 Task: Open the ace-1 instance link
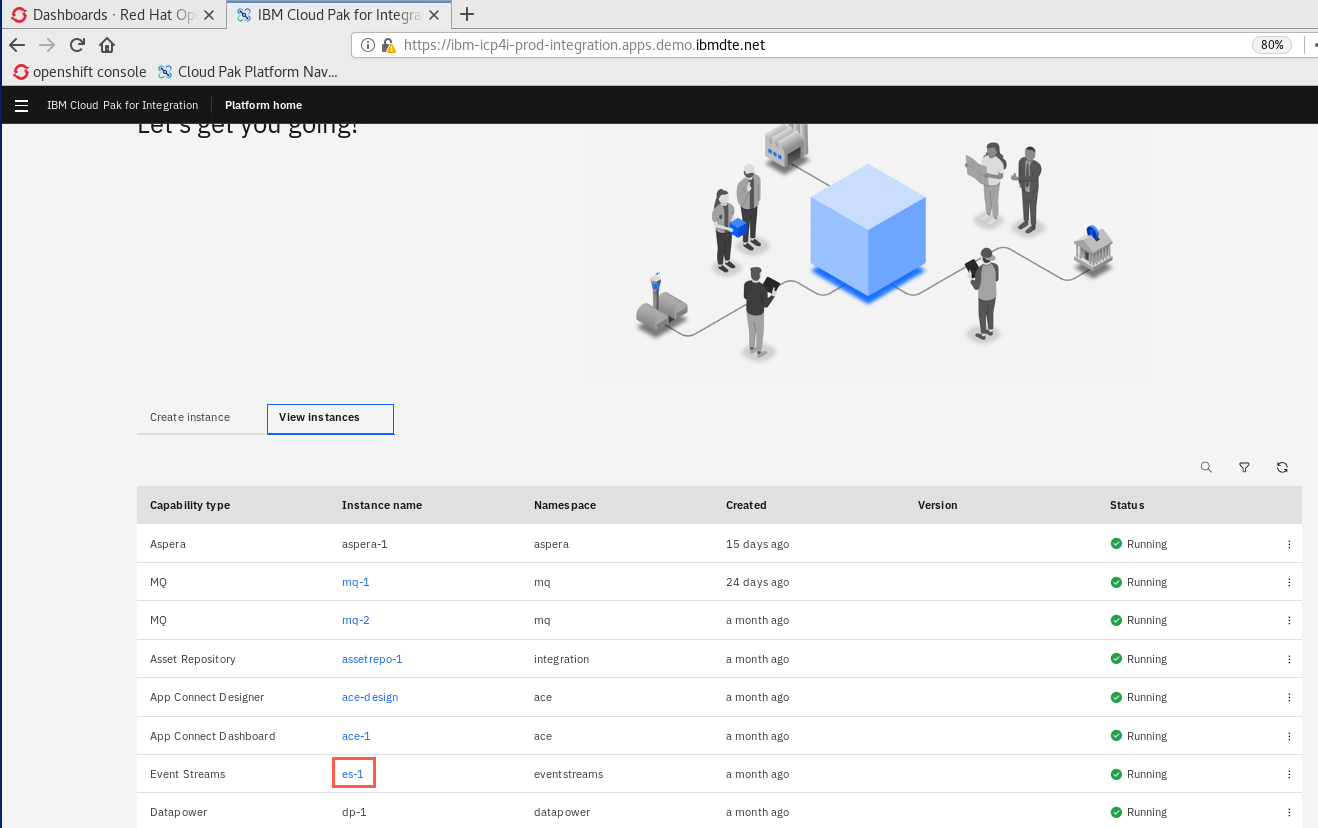tap(356, 736)
